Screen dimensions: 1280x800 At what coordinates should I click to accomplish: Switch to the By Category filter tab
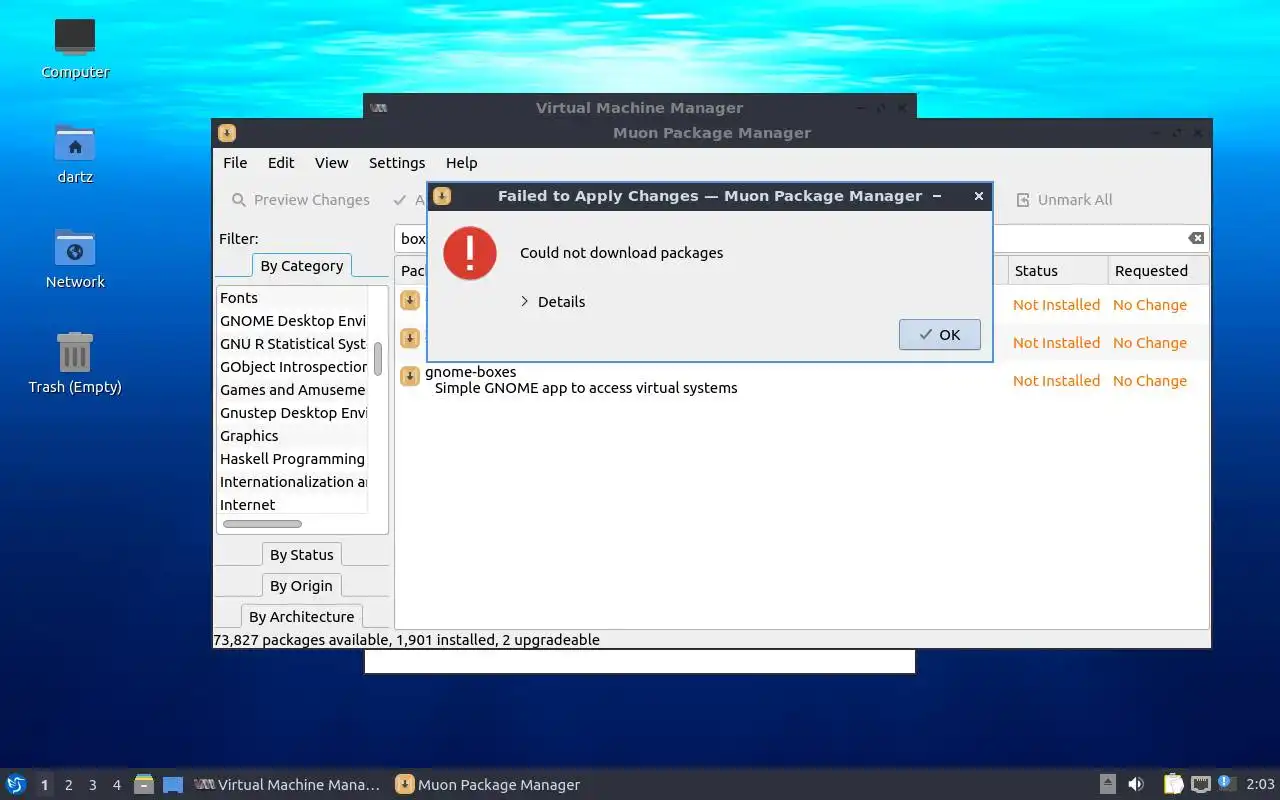pos(301,266)
